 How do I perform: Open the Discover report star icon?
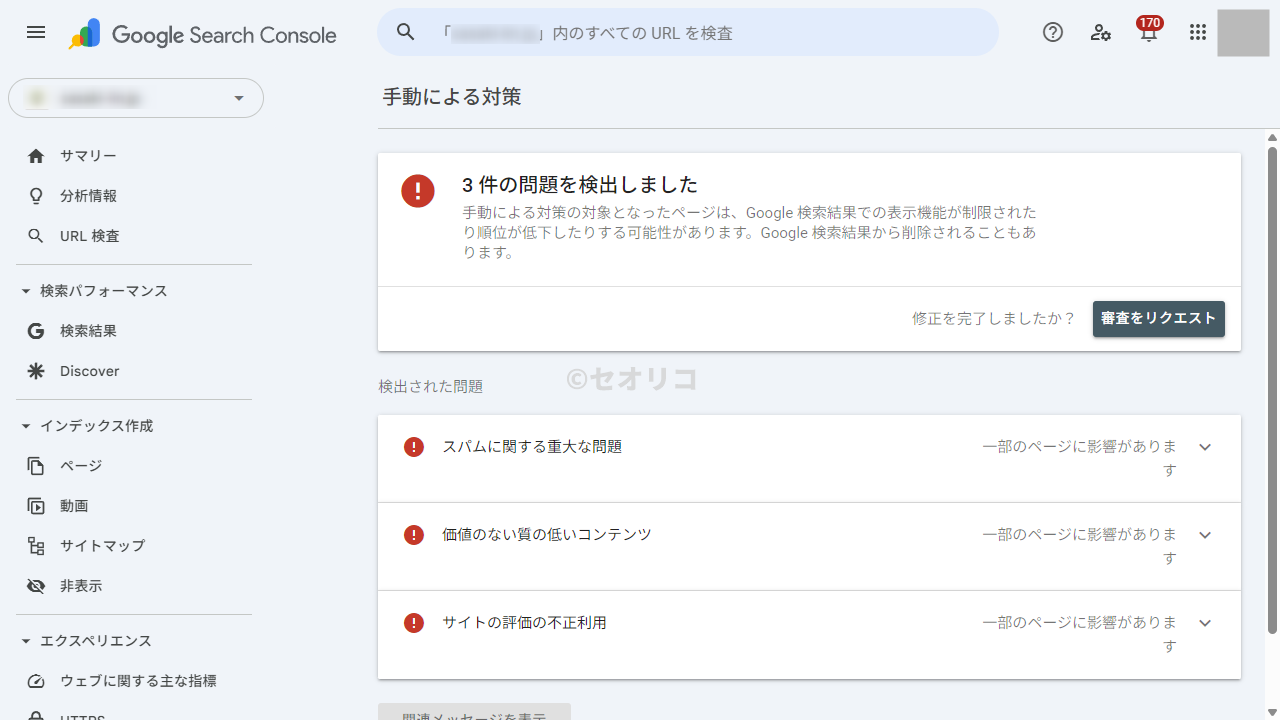[x=36, y=371]
